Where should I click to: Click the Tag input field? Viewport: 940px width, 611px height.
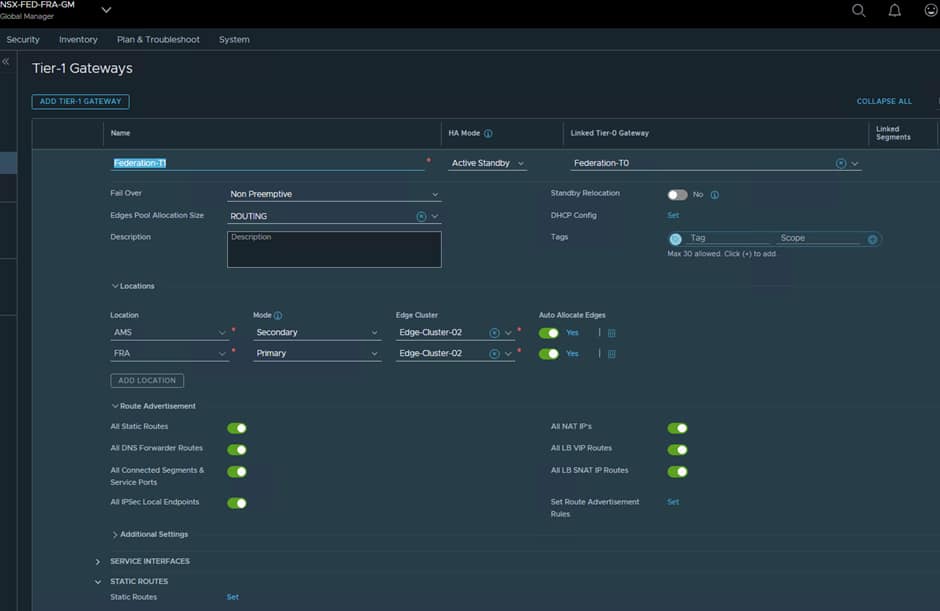pos(728,239)
